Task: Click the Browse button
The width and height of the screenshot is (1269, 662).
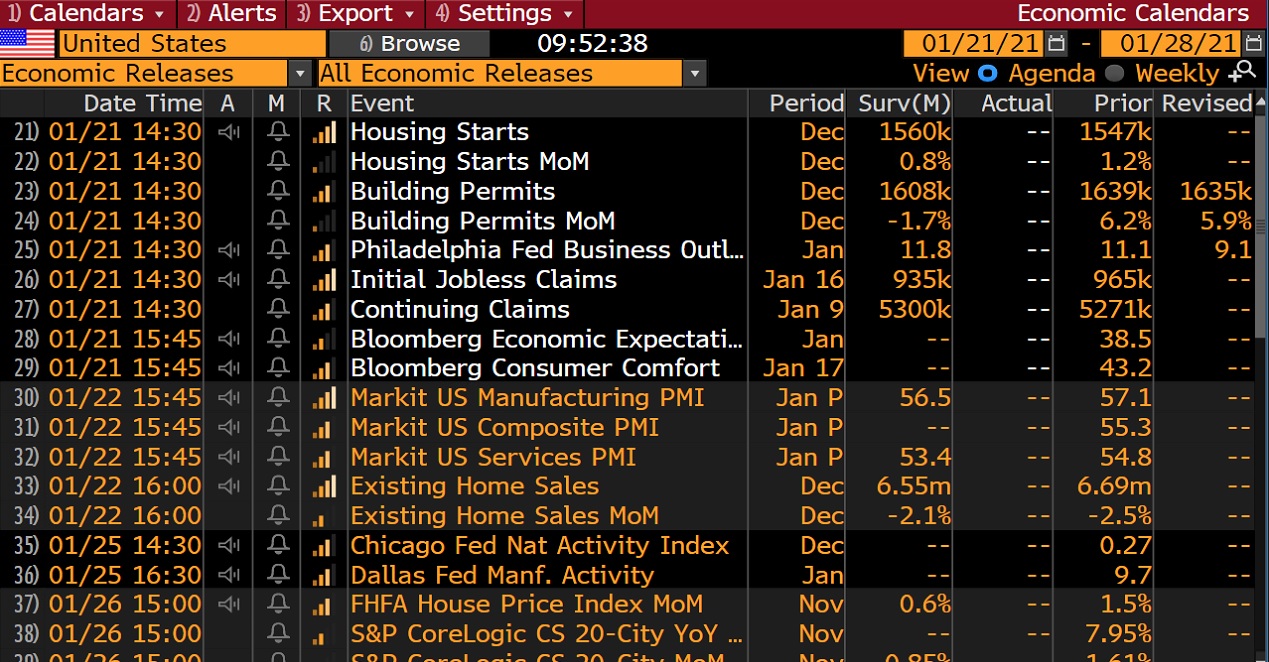Action: click(x=410, y=44)
